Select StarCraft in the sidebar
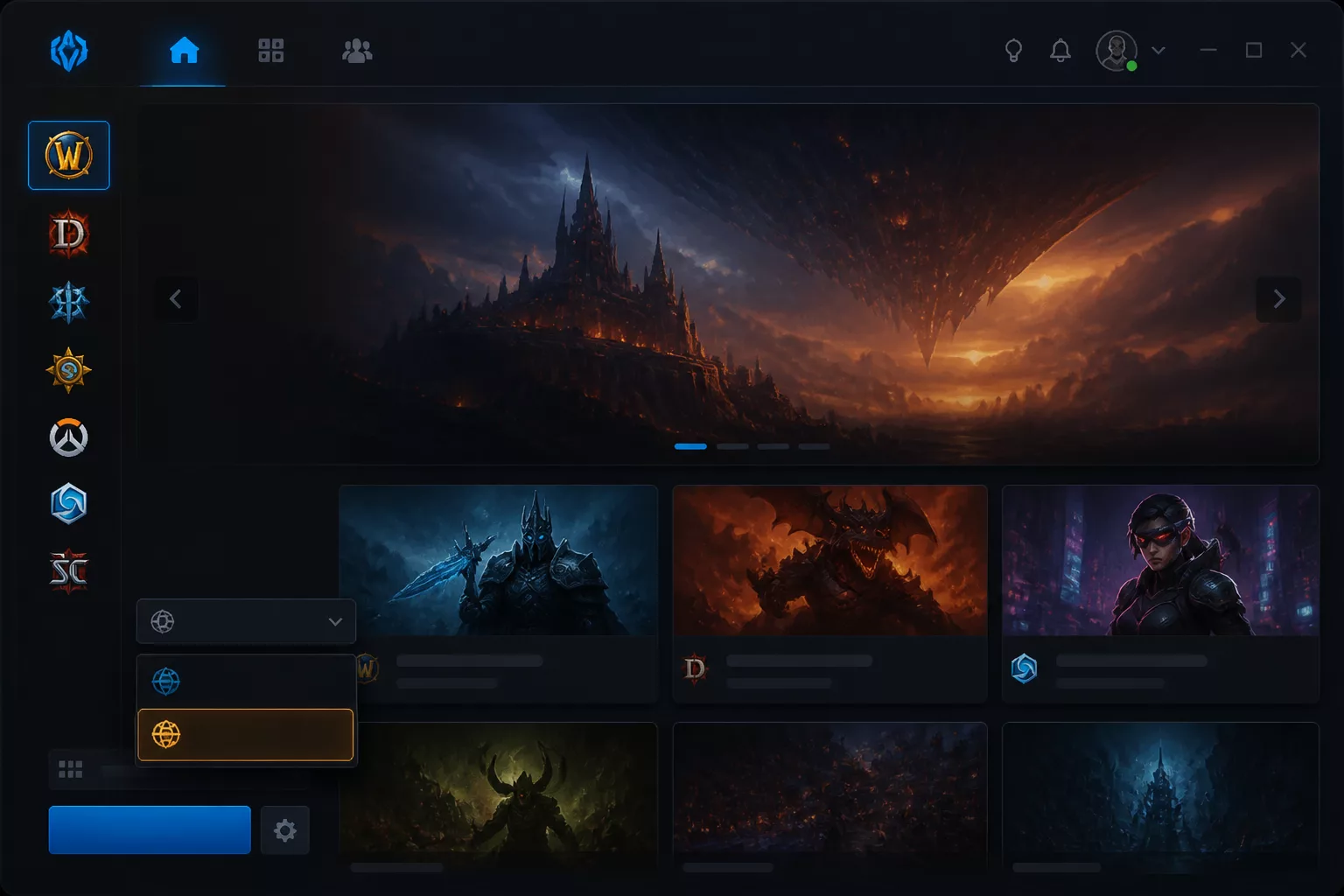Viewport: 1344px width, 896px height. (x=69, y=571)
